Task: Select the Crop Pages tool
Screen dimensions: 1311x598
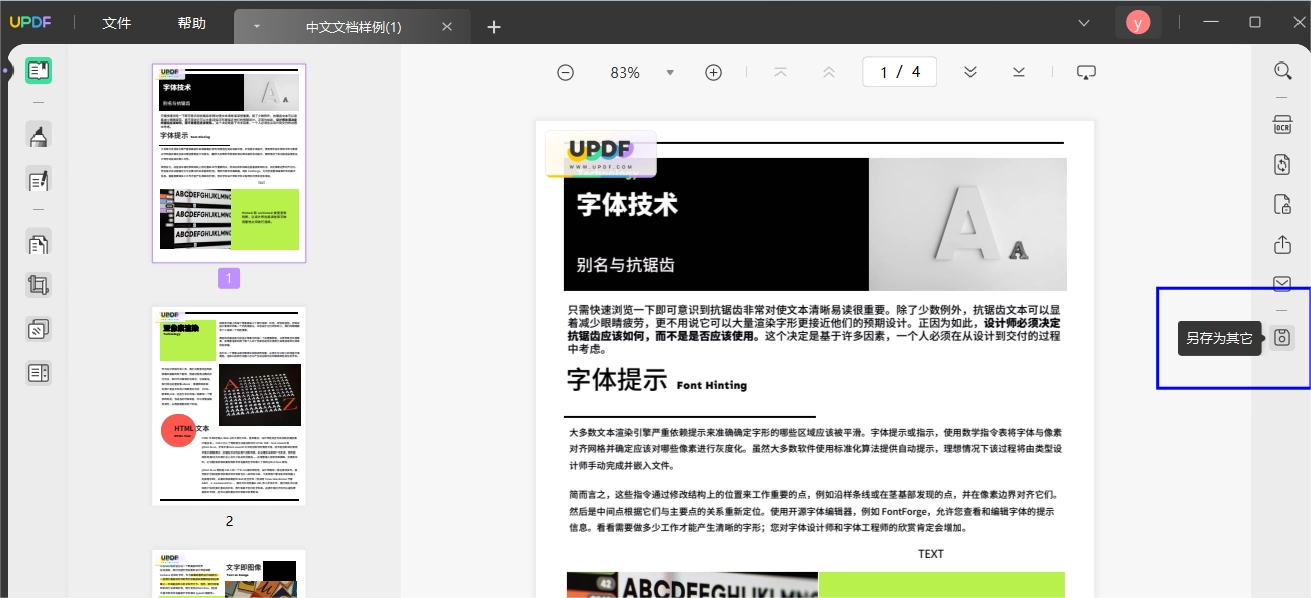Action: click(x=39, y=286)
